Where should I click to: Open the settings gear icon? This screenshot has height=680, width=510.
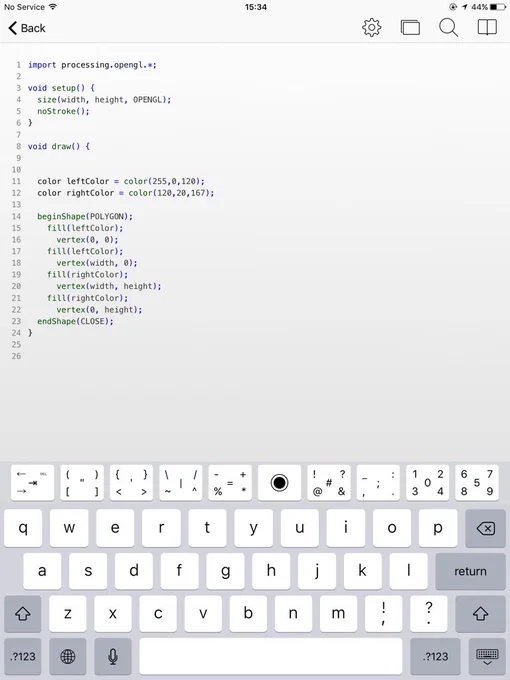[372, 28]
